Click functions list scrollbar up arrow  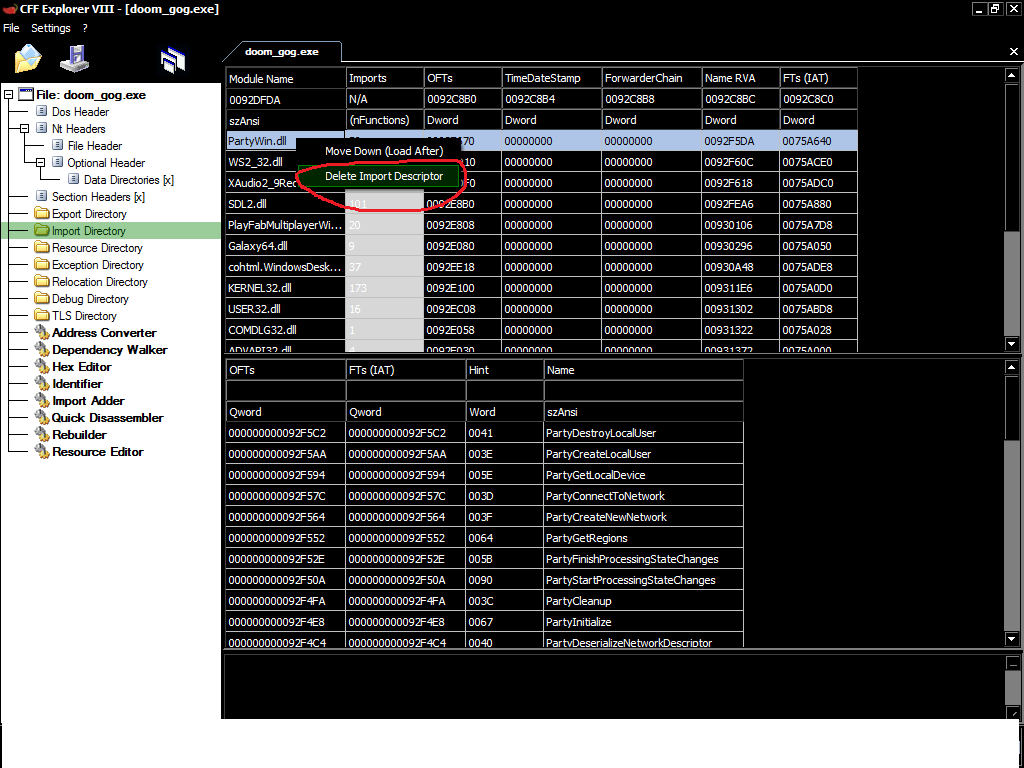coord(1012,367)
